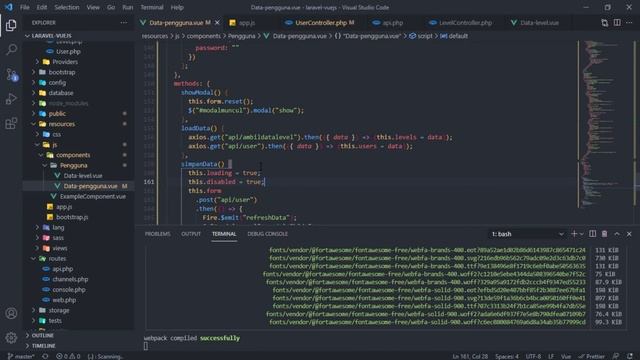Open the File menu

pyautogui.click(x=24, y=7)
